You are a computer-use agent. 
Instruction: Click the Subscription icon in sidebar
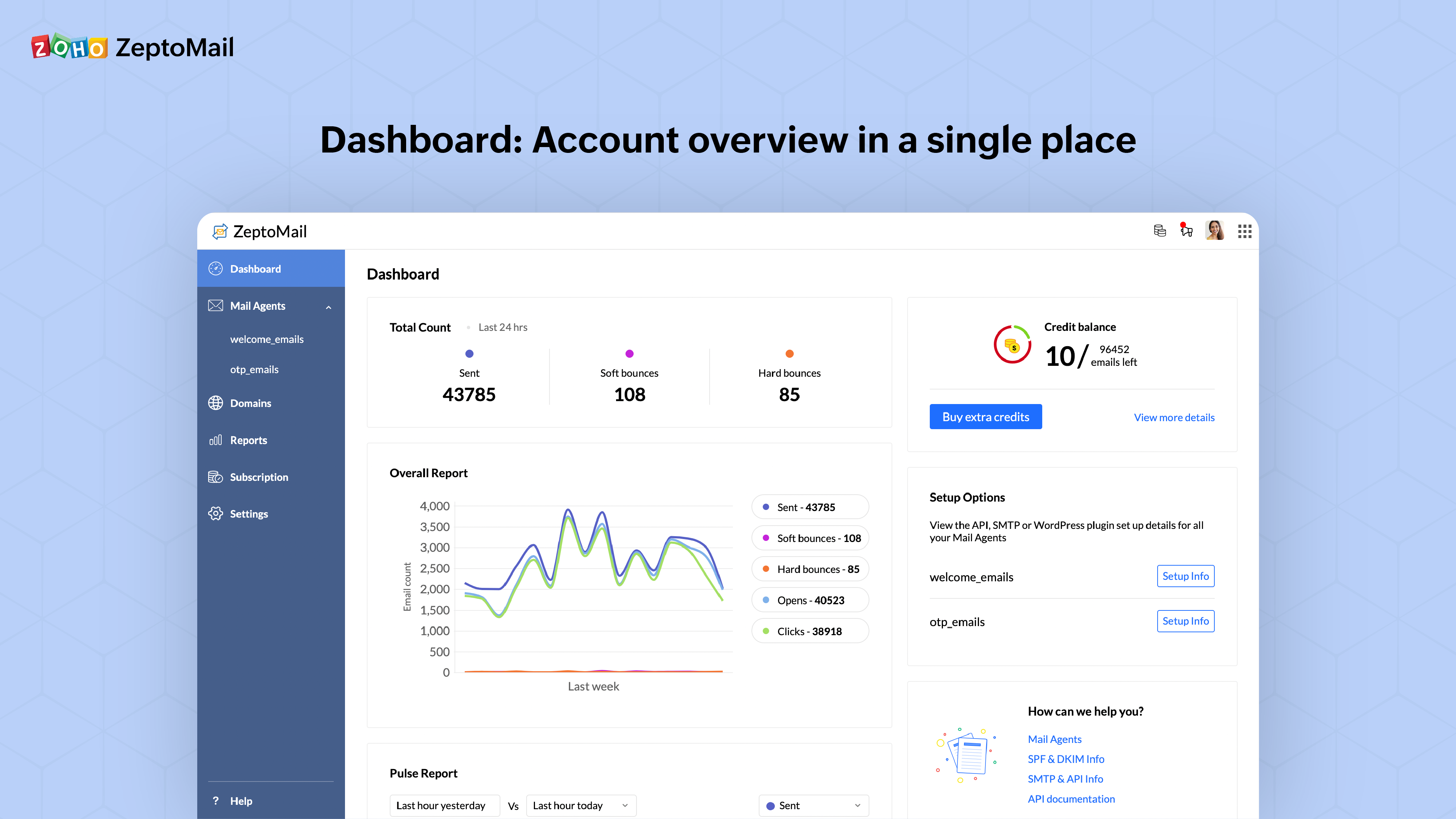(215, 477)
